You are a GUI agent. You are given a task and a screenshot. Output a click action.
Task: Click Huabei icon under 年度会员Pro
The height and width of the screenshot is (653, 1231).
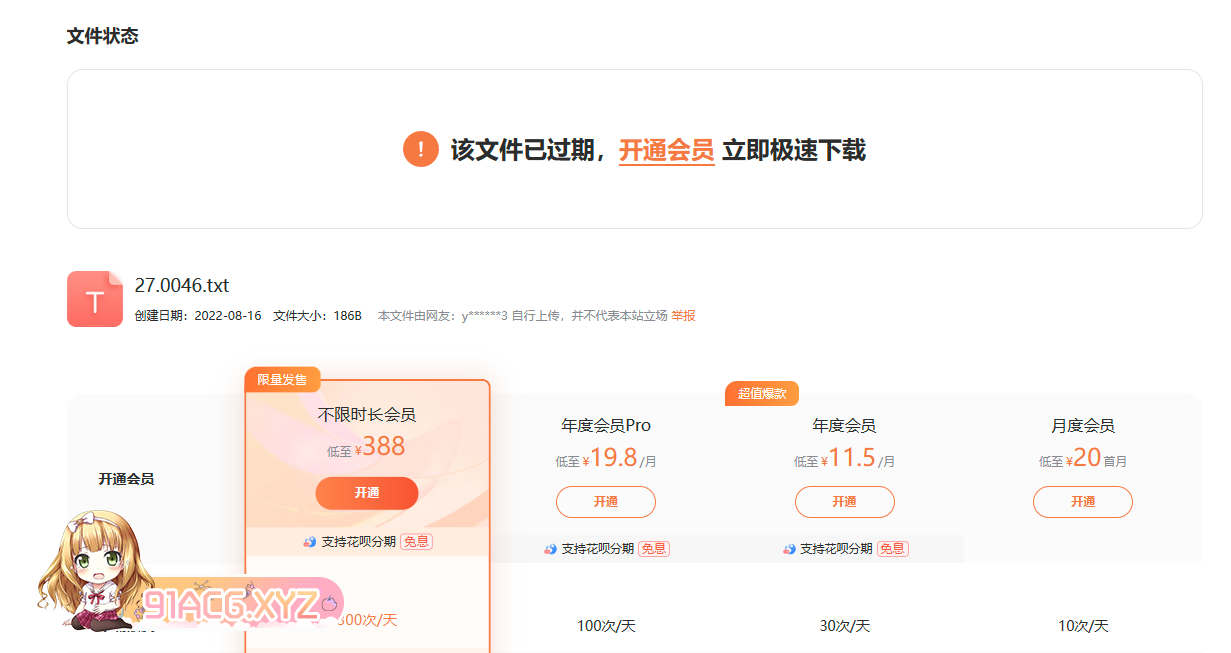[550, 549]
